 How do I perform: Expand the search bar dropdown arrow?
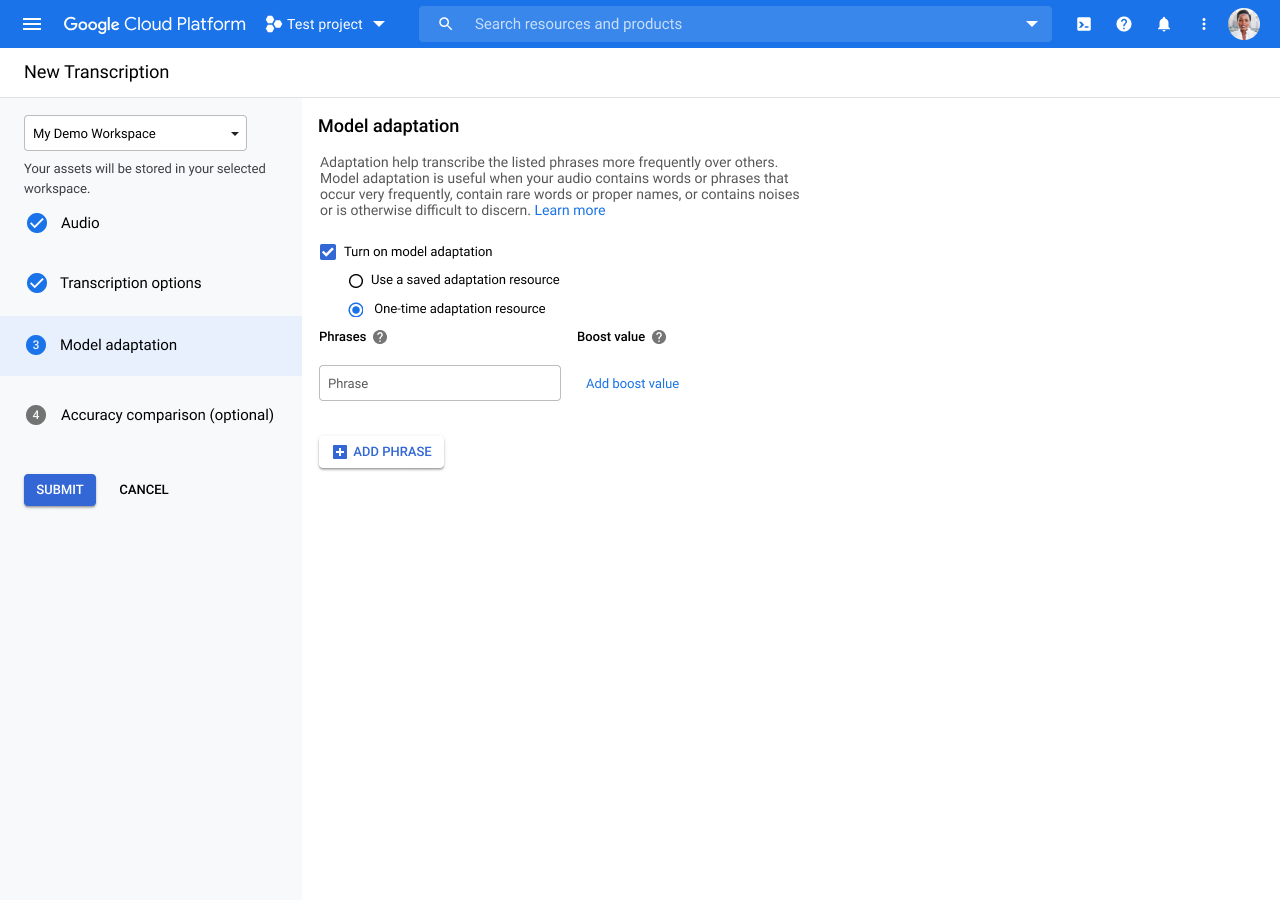coord(1032,24)
